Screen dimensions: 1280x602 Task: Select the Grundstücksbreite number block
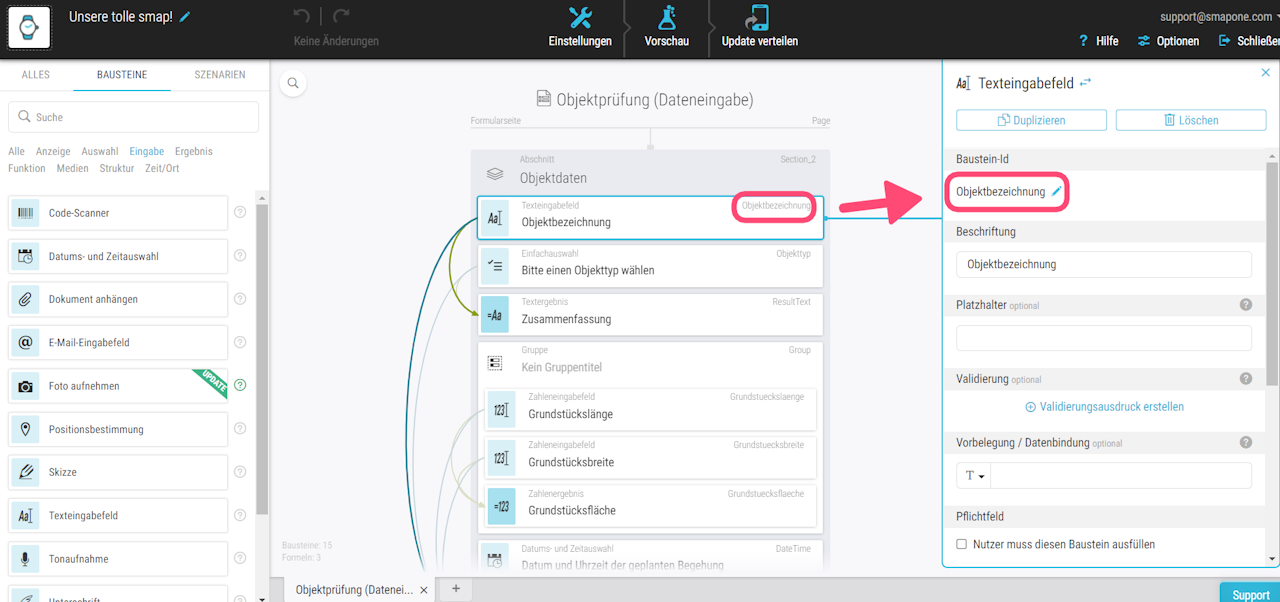(651, 457)
